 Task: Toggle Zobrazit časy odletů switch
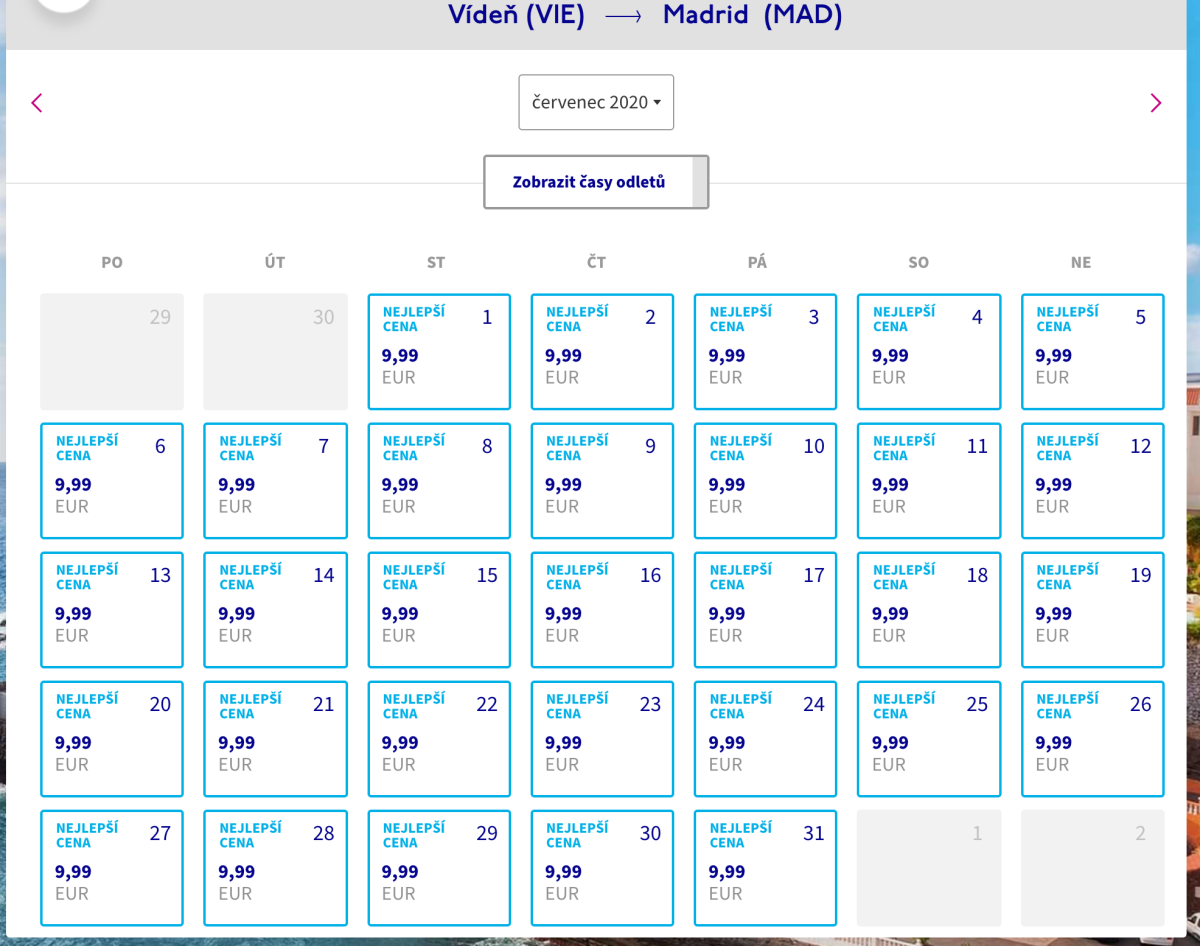pyautogui.click(x=596, y=182)
